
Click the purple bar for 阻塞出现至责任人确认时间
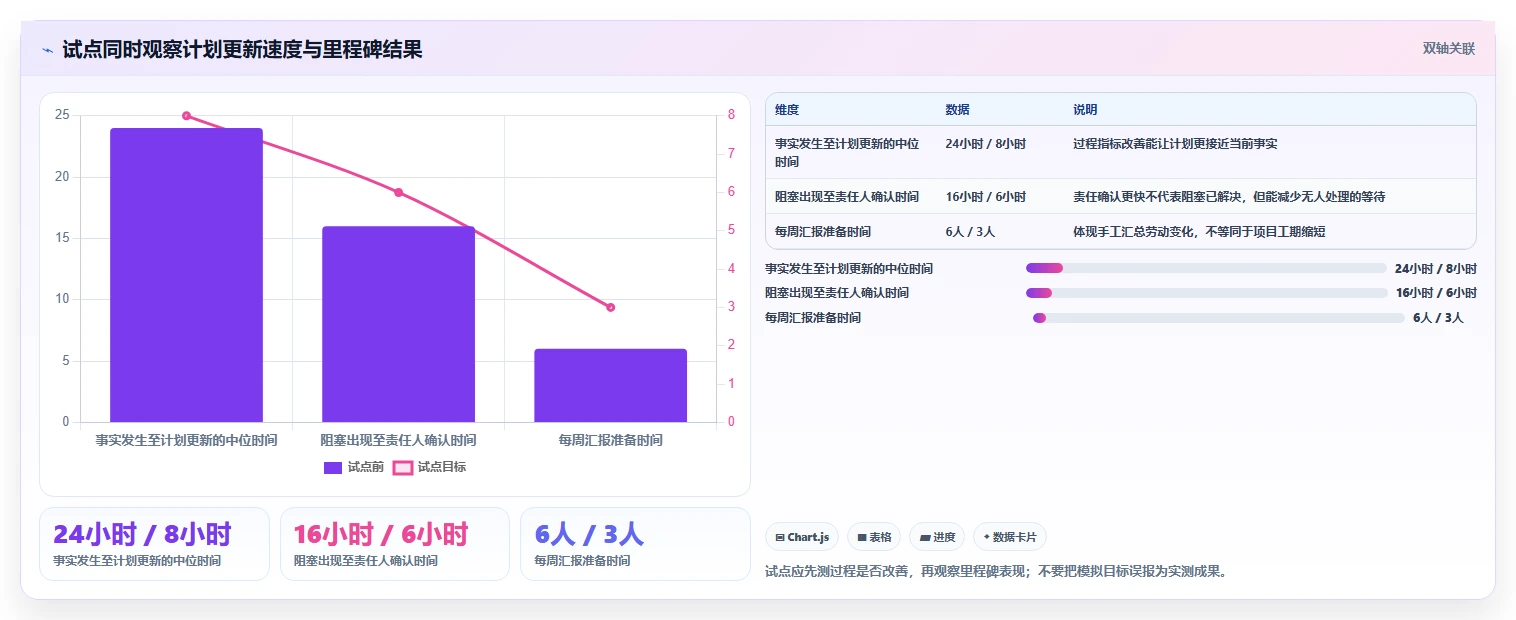[x=398, y=324]
